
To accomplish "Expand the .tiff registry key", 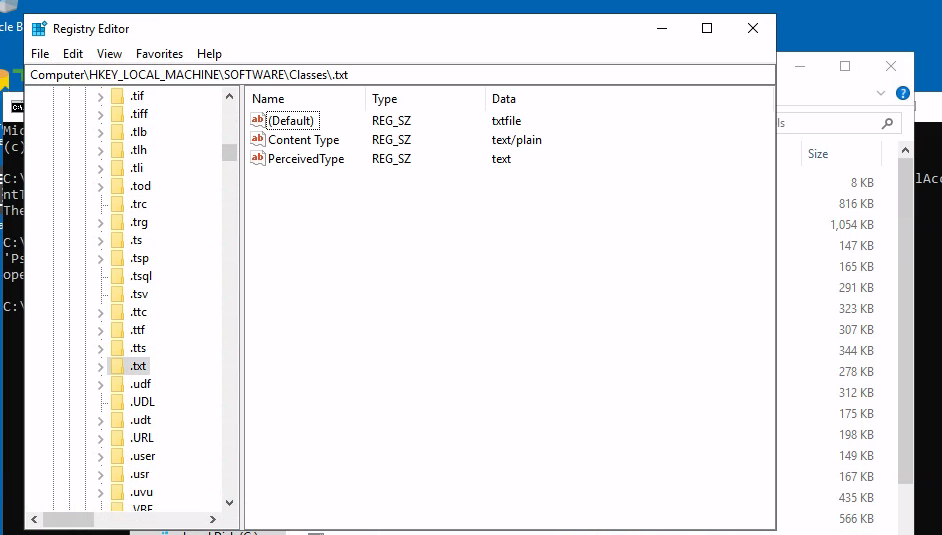I will [100, 114].
